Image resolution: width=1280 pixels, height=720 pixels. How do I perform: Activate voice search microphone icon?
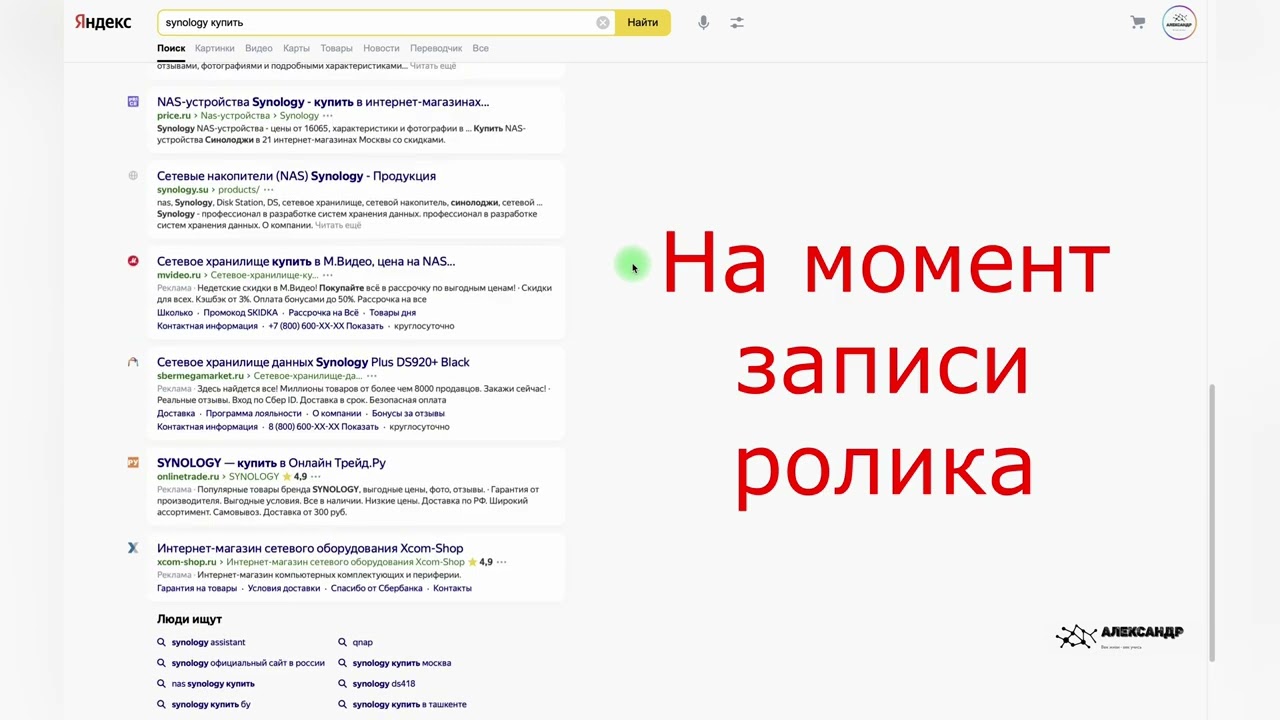[x=704, y=22]
